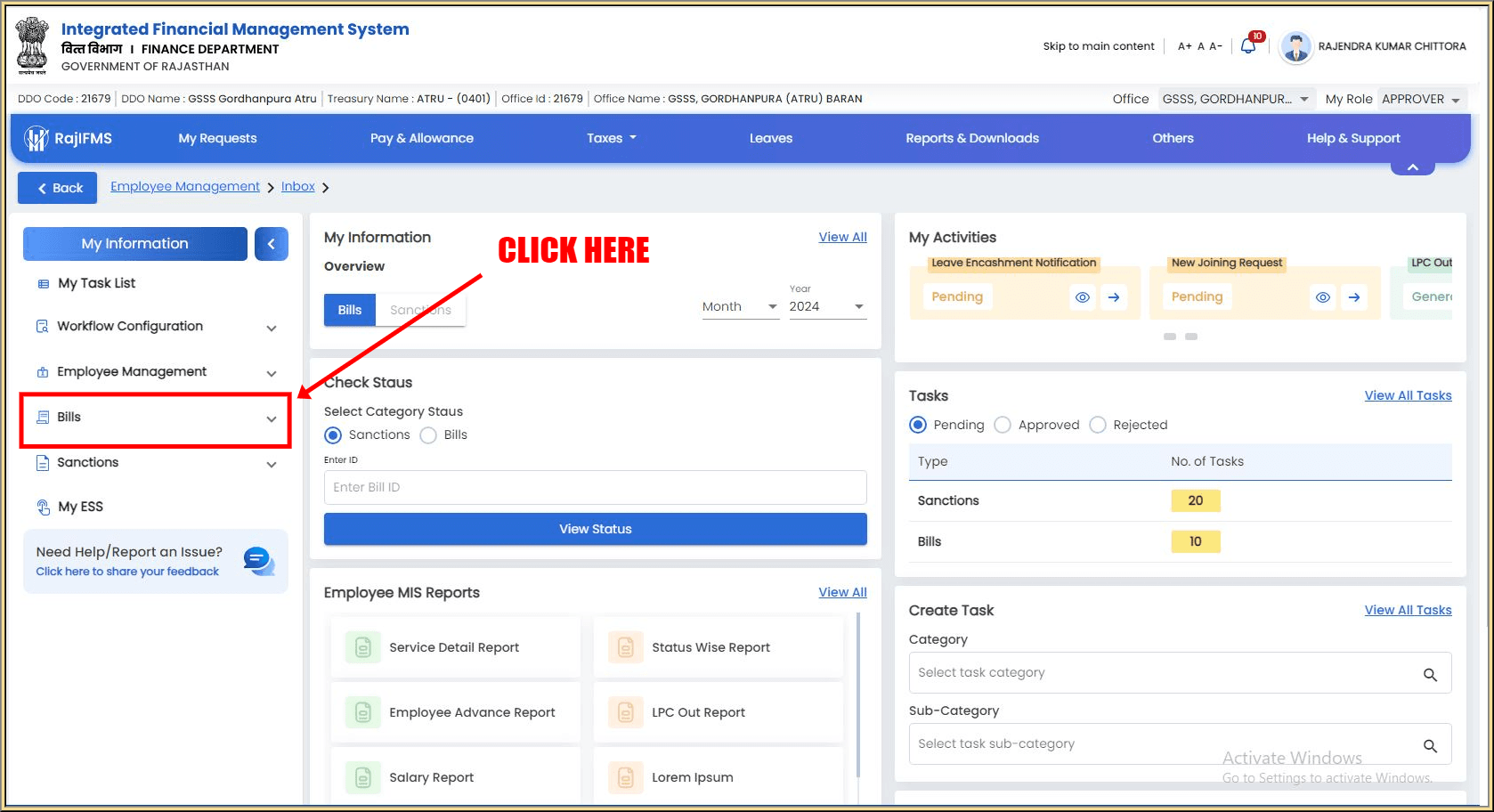
Task: Click the Lorem Ipsum report icon
Action: [x=625, y=777]
